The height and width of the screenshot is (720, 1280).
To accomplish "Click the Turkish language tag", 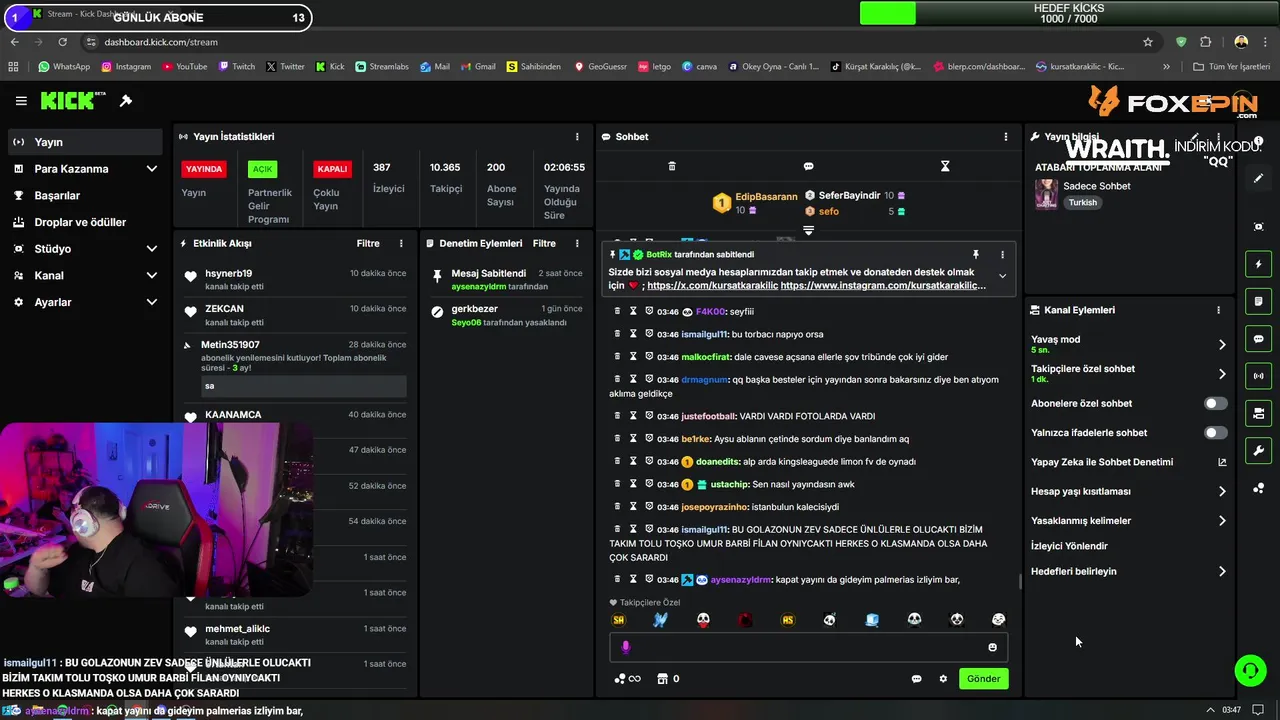I will (1082, 203).
